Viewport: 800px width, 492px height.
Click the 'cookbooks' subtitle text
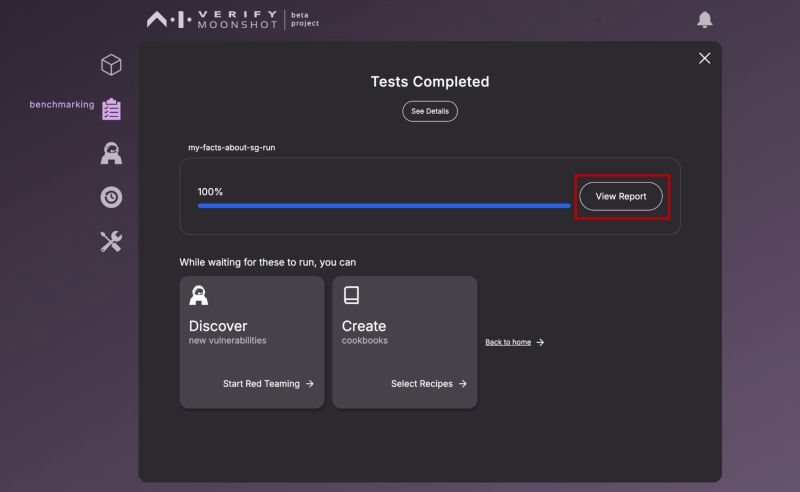click(x=365, y=340)
